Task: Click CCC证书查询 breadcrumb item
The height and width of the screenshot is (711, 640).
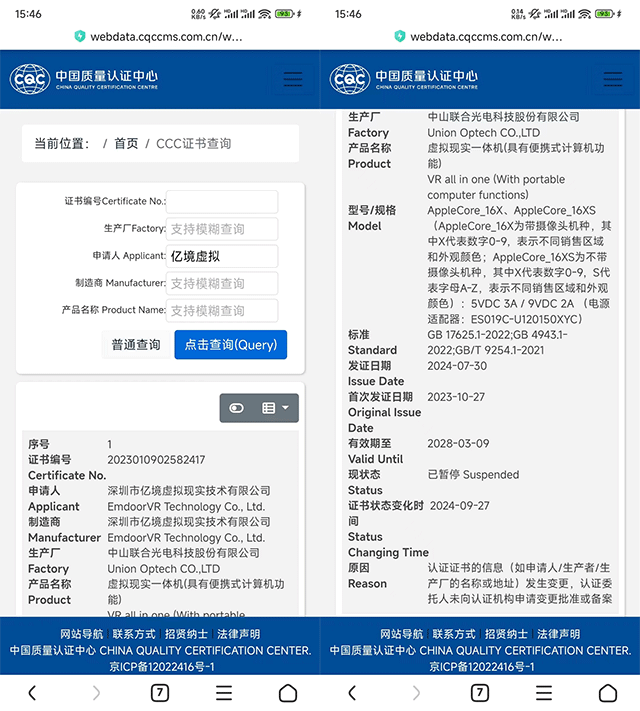Action: [194, 144]
